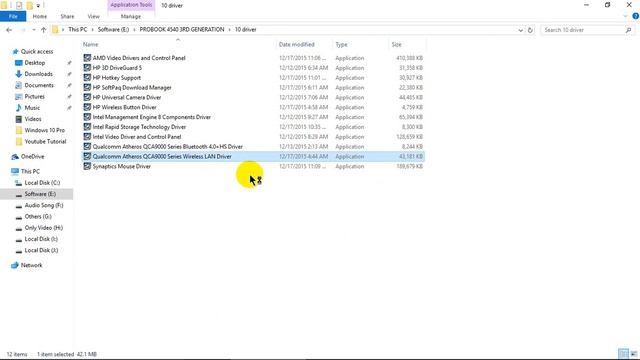The height and width of the screenshot is (360, 640).
Task: Open Local Disk (I:) drive
Action: pyautogui.click(x=41, y=239)
